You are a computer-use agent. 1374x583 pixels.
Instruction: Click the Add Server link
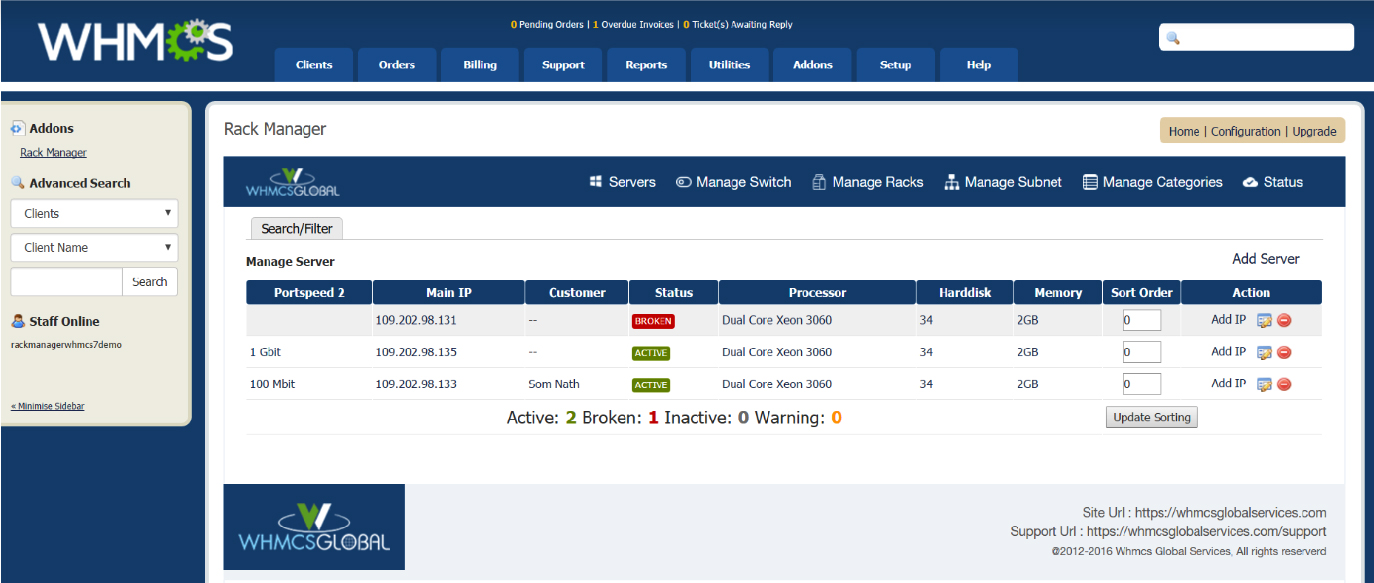pyautogui.click(x=1265, y=259)
